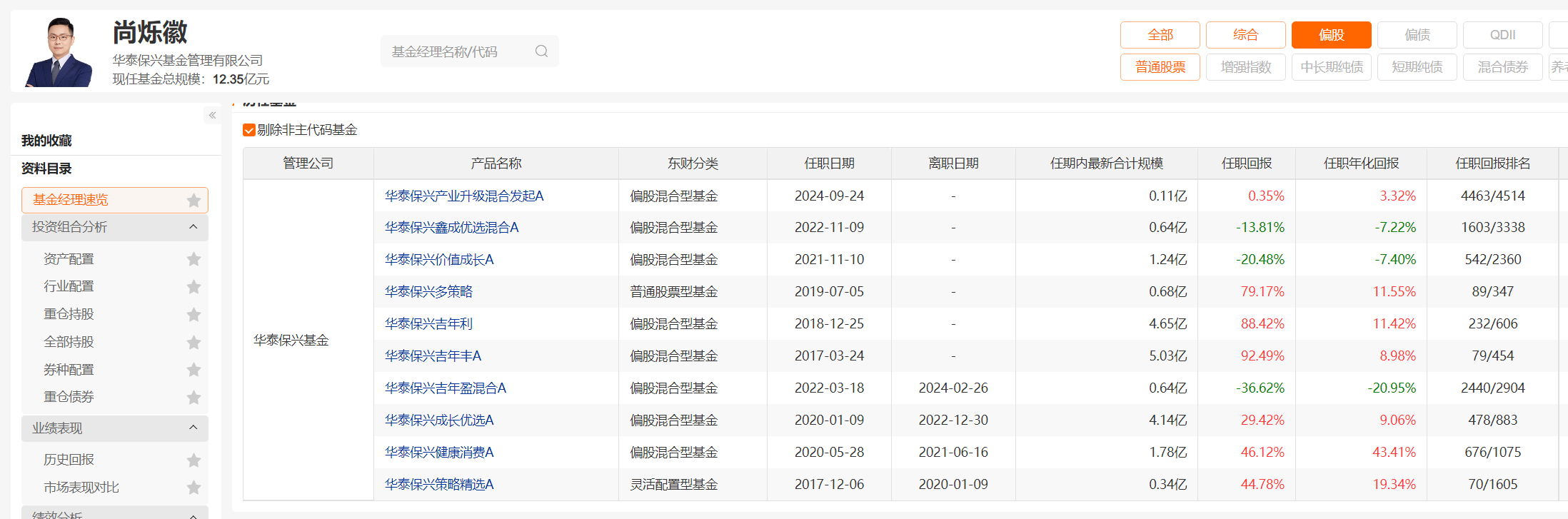Screen dimensions: 1568x519
Task: Open fund 华泰保兴产业升级混合发起A
Action: point(464,196)
